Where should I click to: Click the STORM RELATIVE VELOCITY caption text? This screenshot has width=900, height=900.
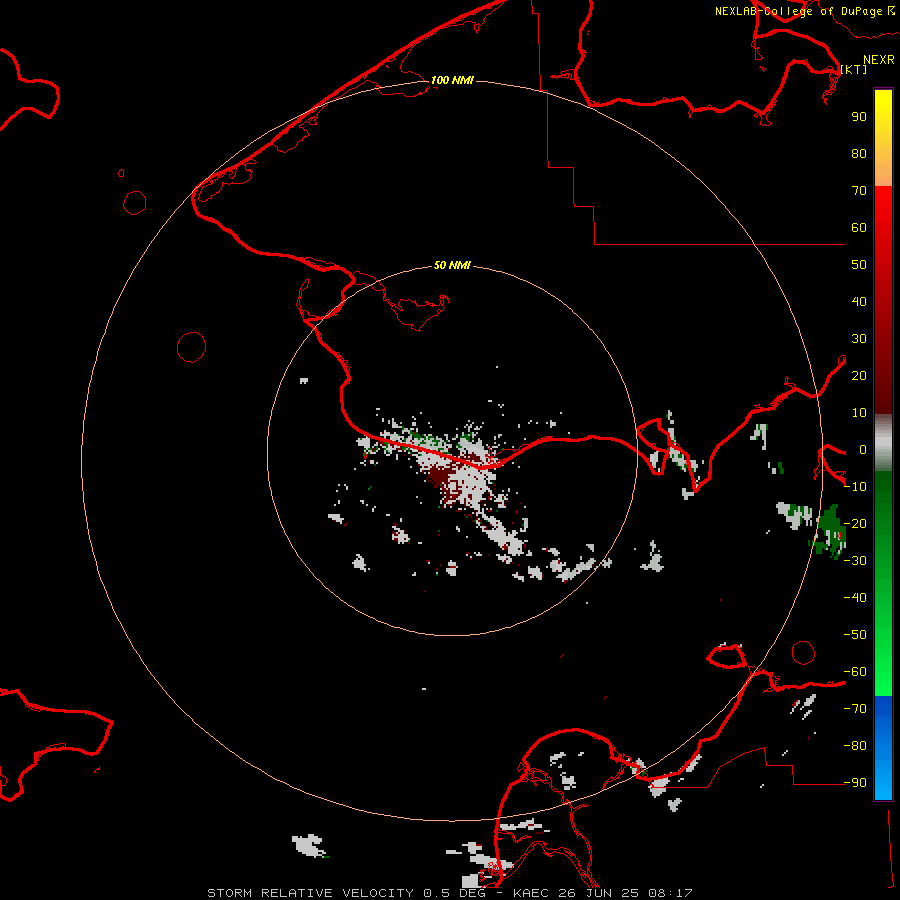tap(310, 893)
